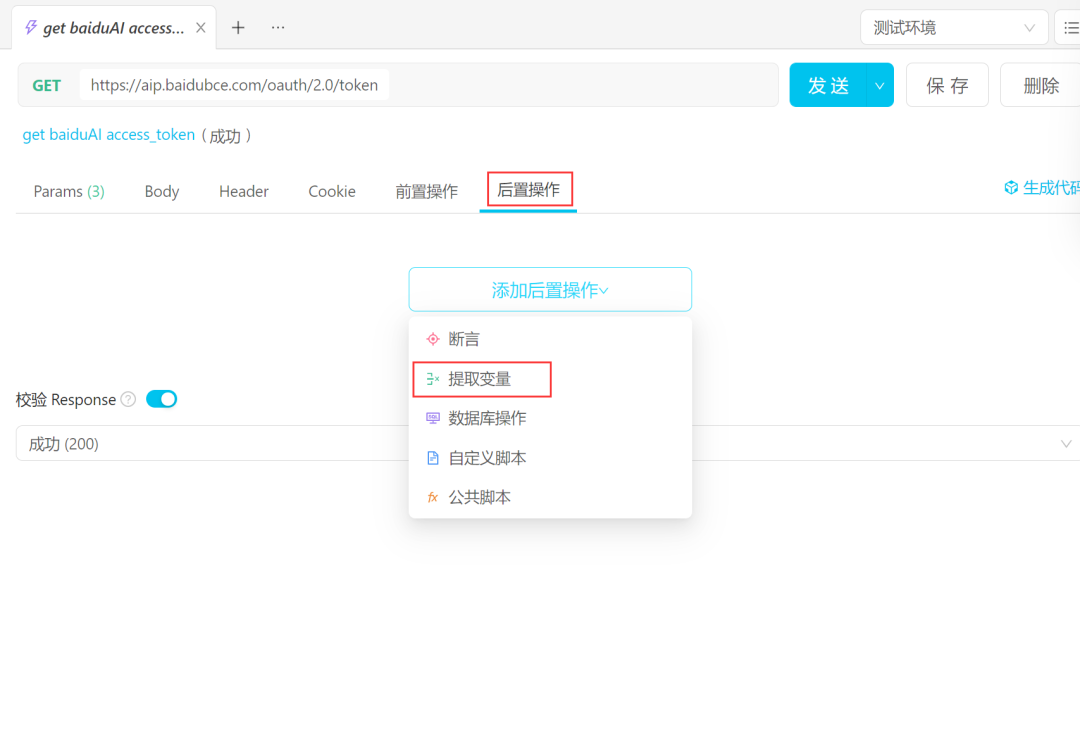The height and width of the screenshot is (733, 1080).
Task: Select 断言 from the menu
Action: [x=550, y=339]
